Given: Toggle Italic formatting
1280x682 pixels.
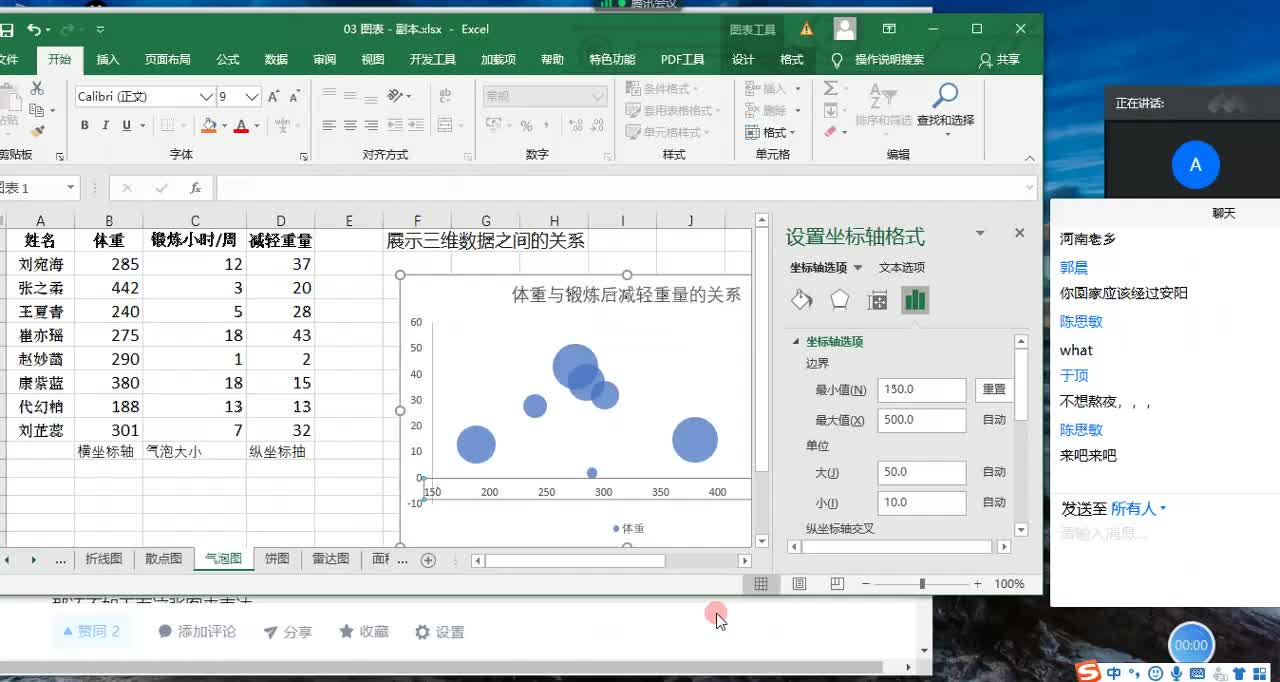Looking at the screenshot, I should click(x=106, y=125).
